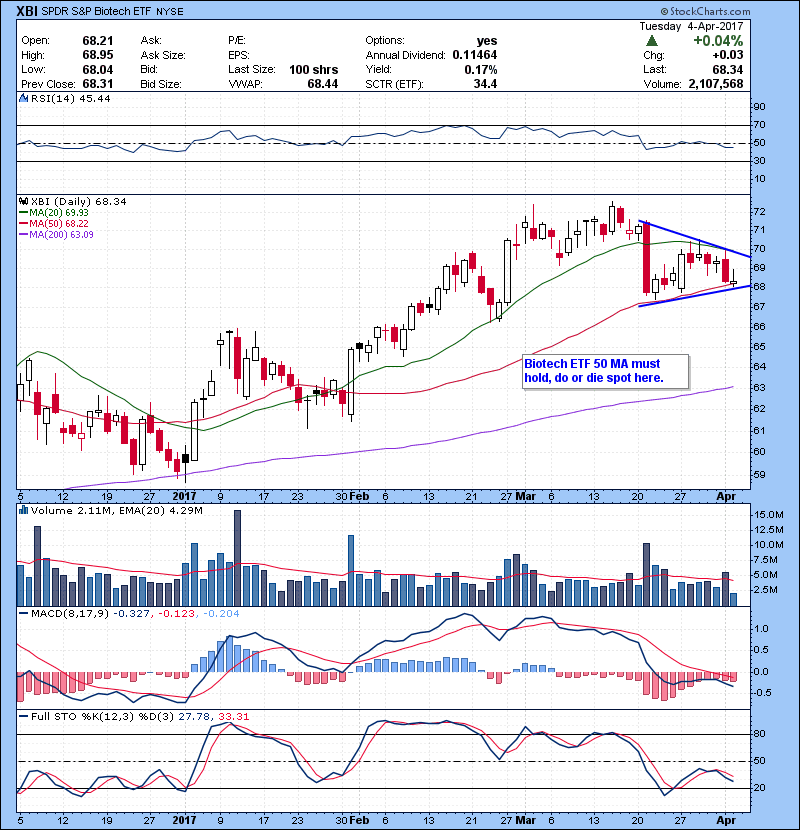Click the date Tuesday 4-Apr-2017
Viewport: 800px width, 830px height.
coord(691,26)
